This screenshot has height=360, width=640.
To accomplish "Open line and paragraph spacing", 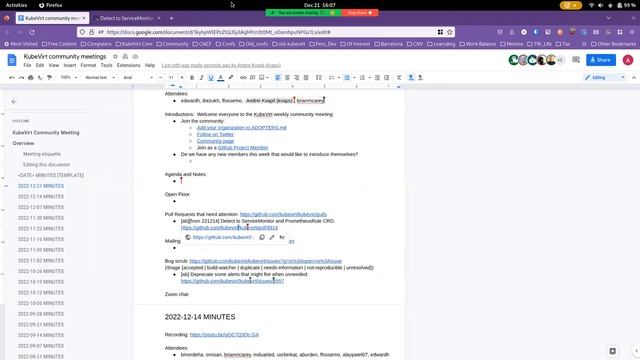I will tap(319, 78).
